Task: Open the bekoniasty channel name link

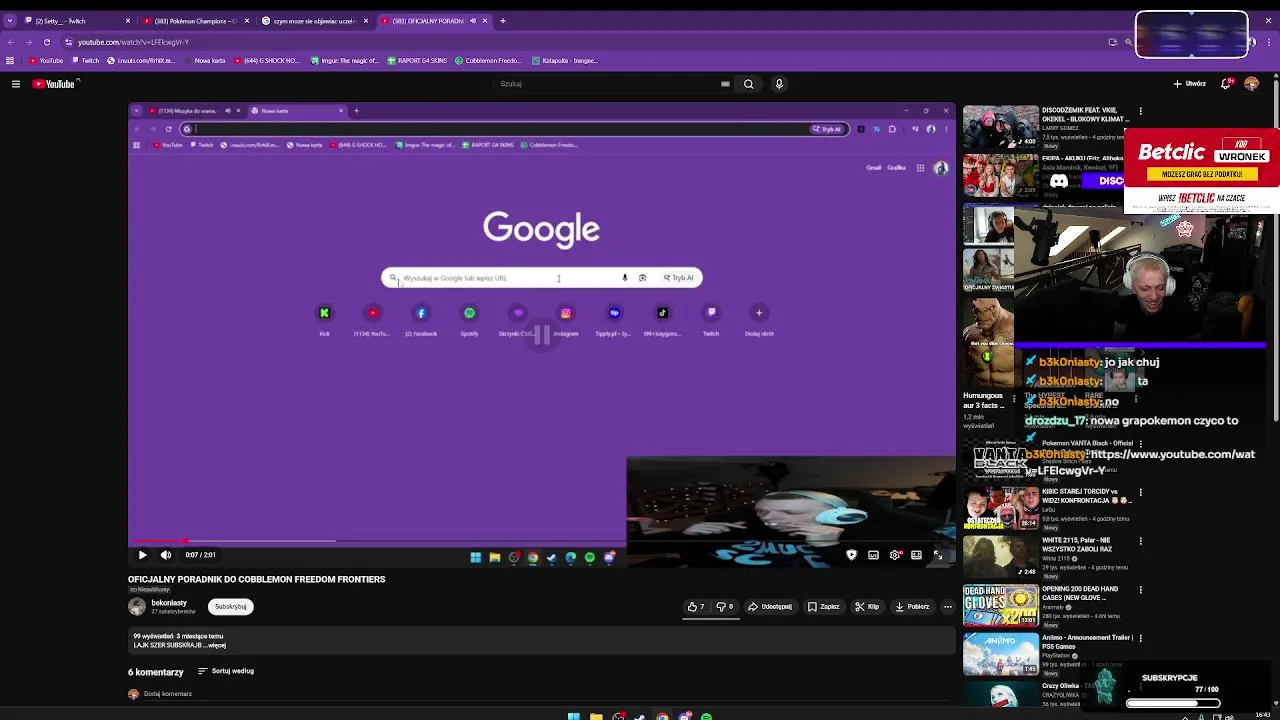Action: pyautogui.click(x=169, y=603)
